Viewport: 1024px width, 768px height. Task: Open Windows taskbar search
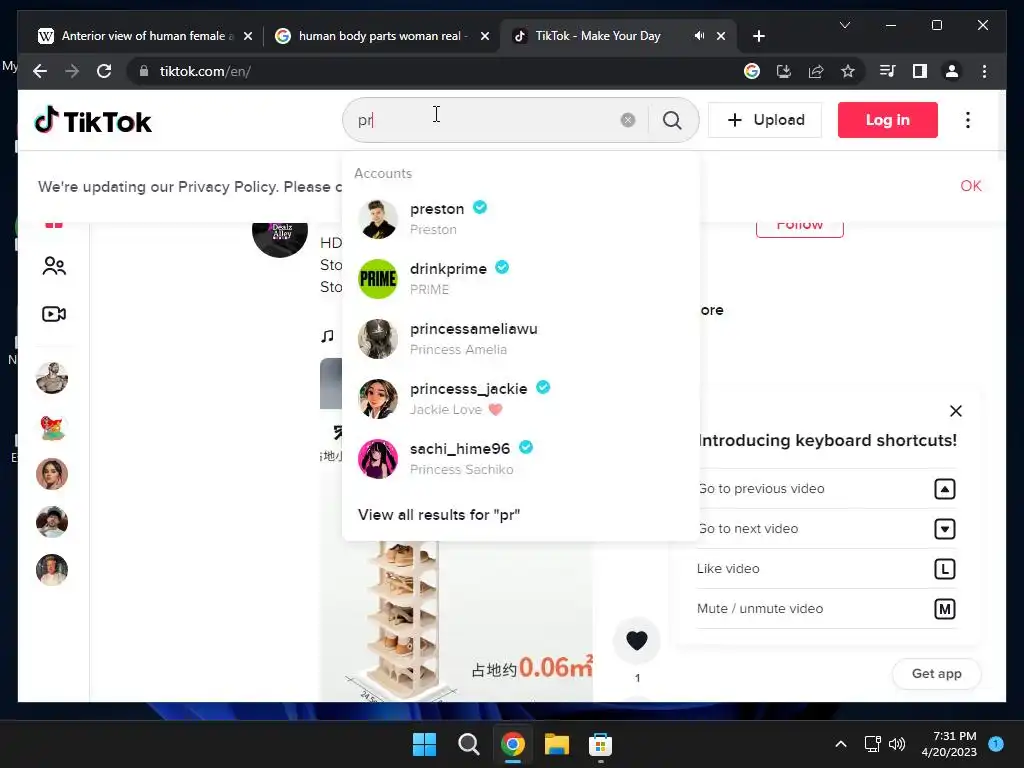pos(468,744)
